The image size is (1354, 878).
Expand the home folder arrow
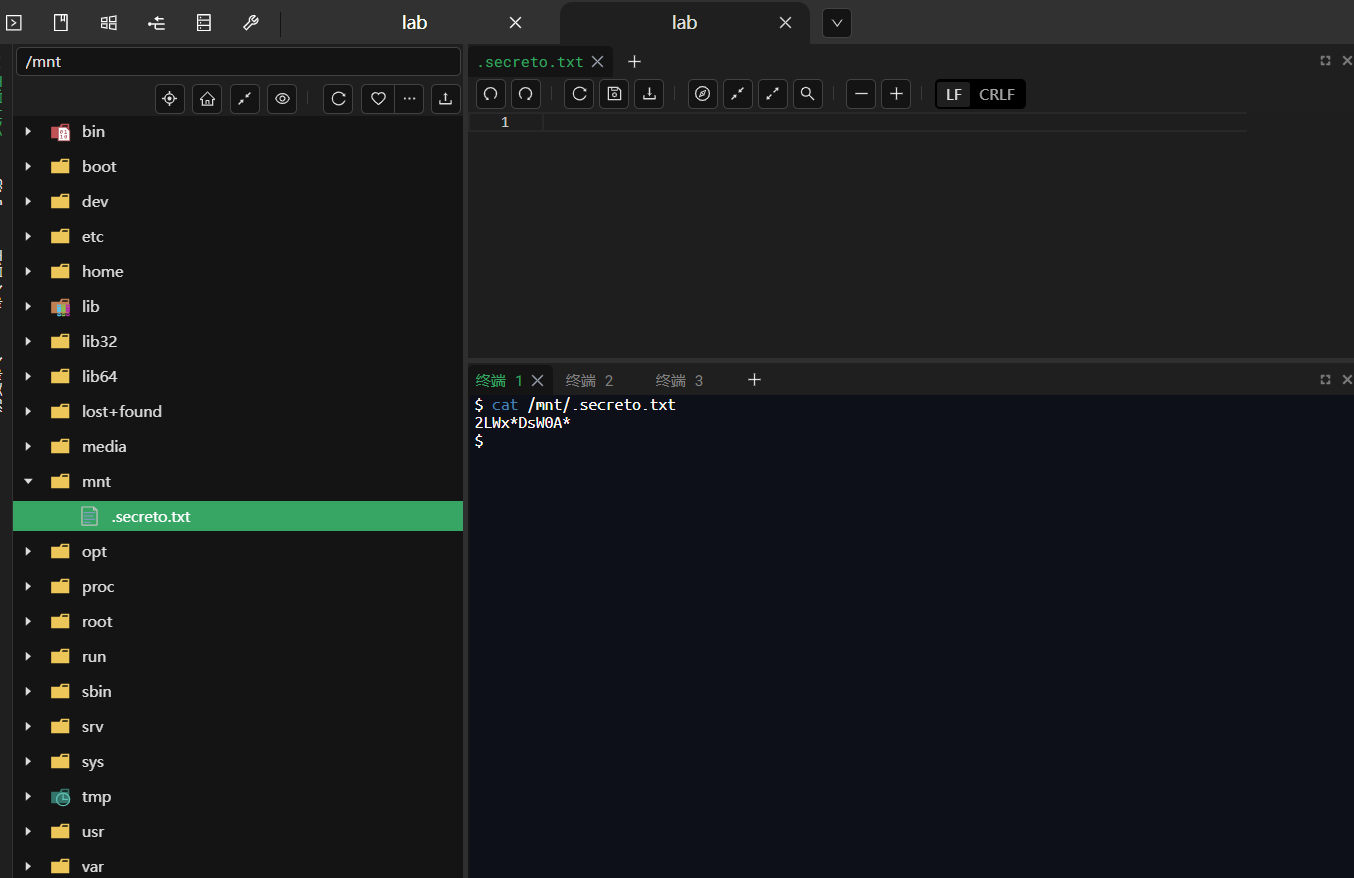28,272
